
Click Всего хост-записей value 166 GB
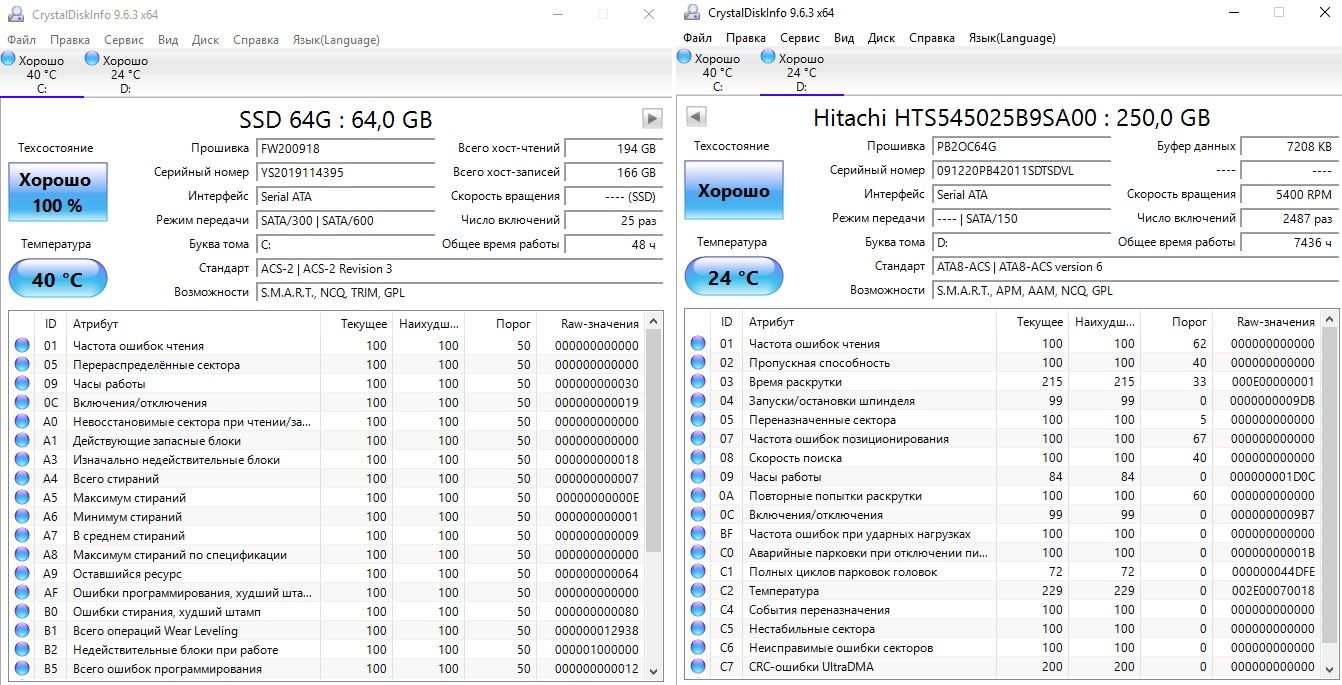point(614,172)
